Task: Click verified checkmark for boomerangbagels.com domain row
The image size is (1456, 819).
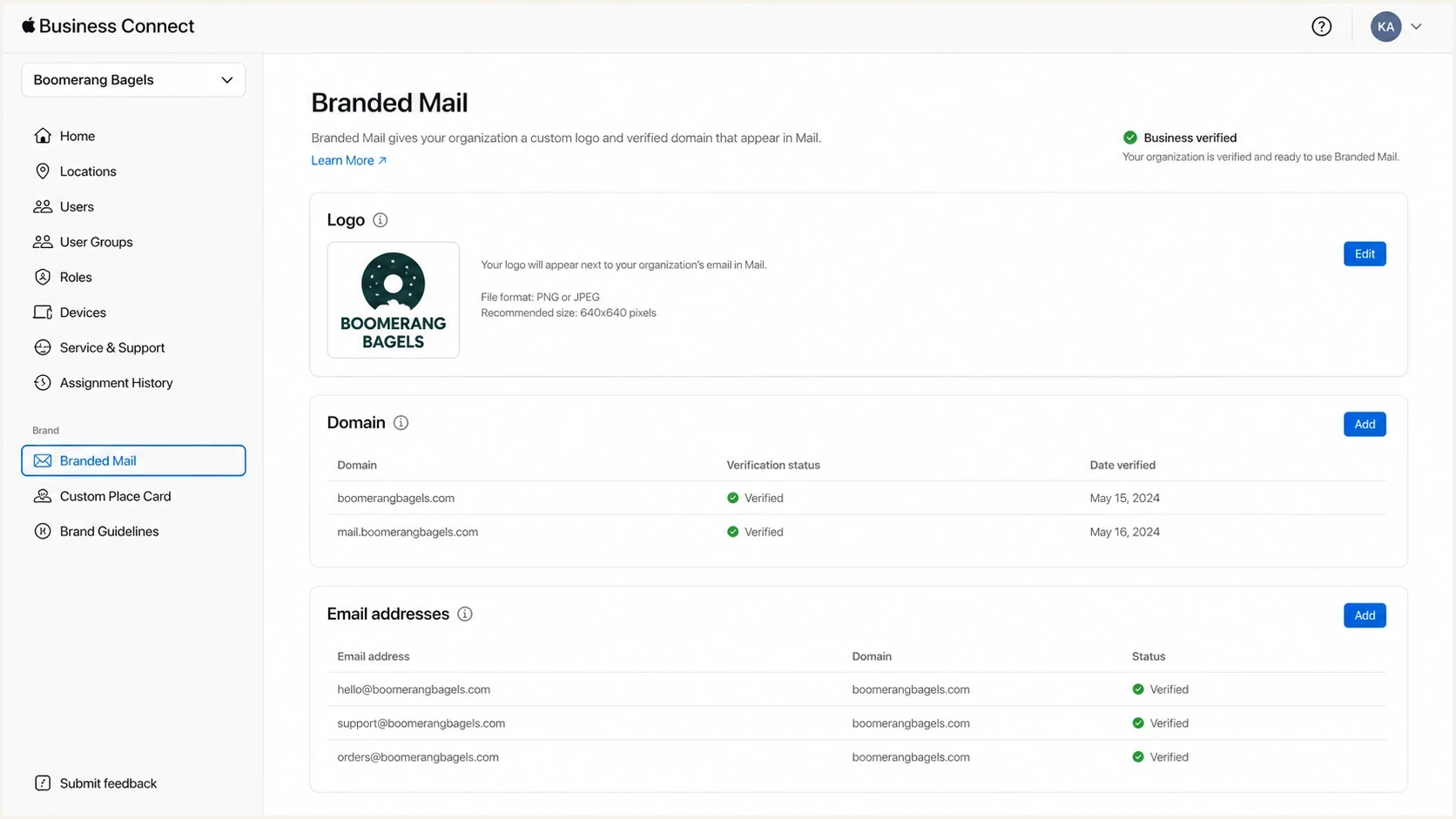Action: 732,498
